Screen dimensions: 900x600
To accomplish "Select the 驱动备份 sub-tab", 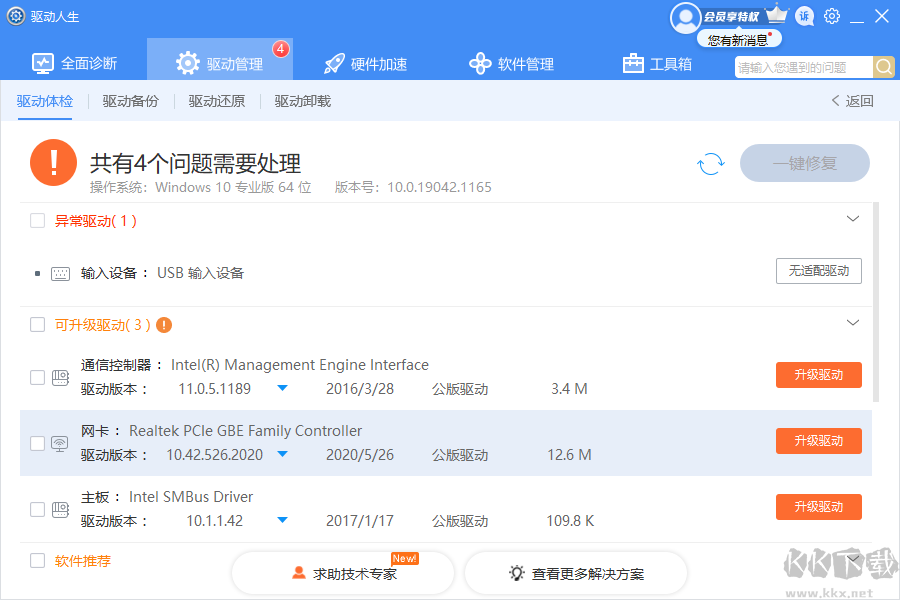I will click(x=131, y=102).
